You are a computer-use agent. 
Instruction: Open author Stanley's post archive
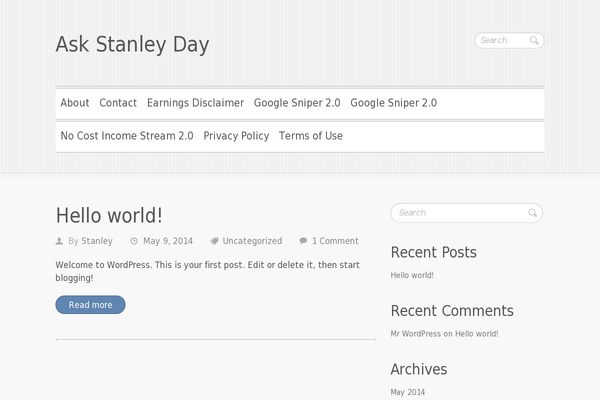click(97, 241)
